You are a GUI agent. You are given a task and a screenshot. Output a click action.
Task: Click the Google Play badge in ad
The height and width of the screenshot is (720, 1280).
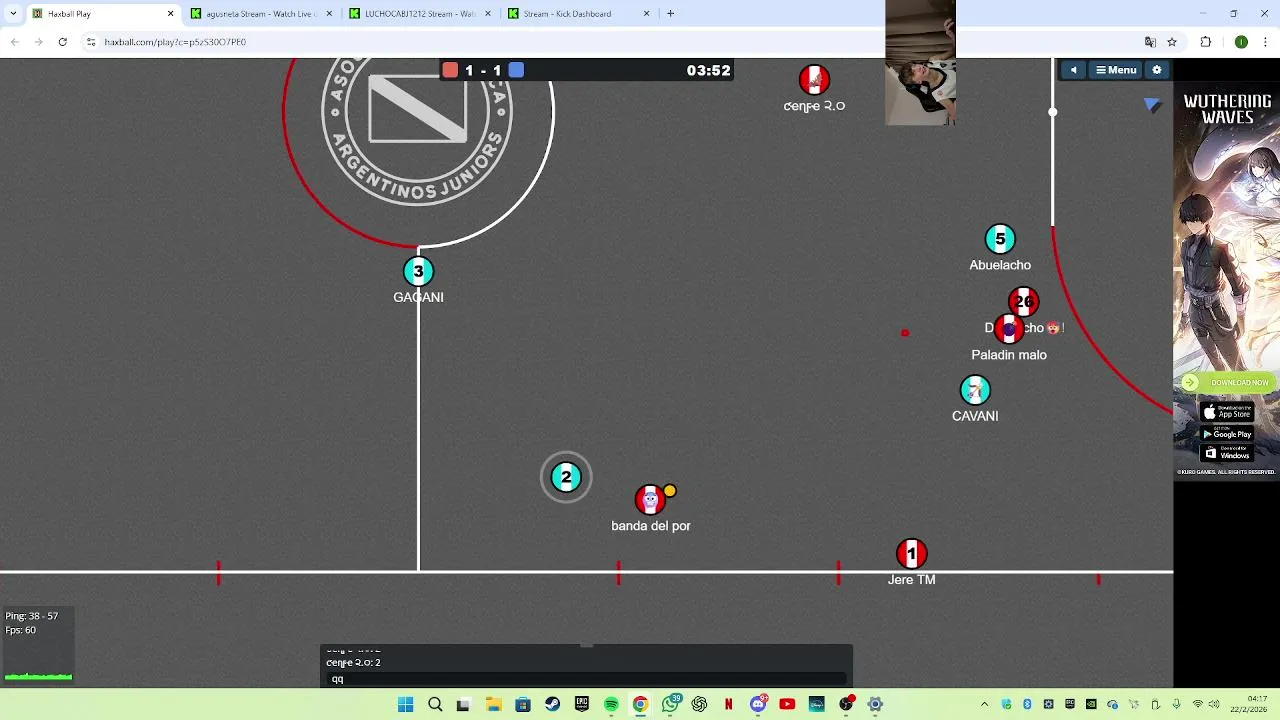[x=1227, y=433]
